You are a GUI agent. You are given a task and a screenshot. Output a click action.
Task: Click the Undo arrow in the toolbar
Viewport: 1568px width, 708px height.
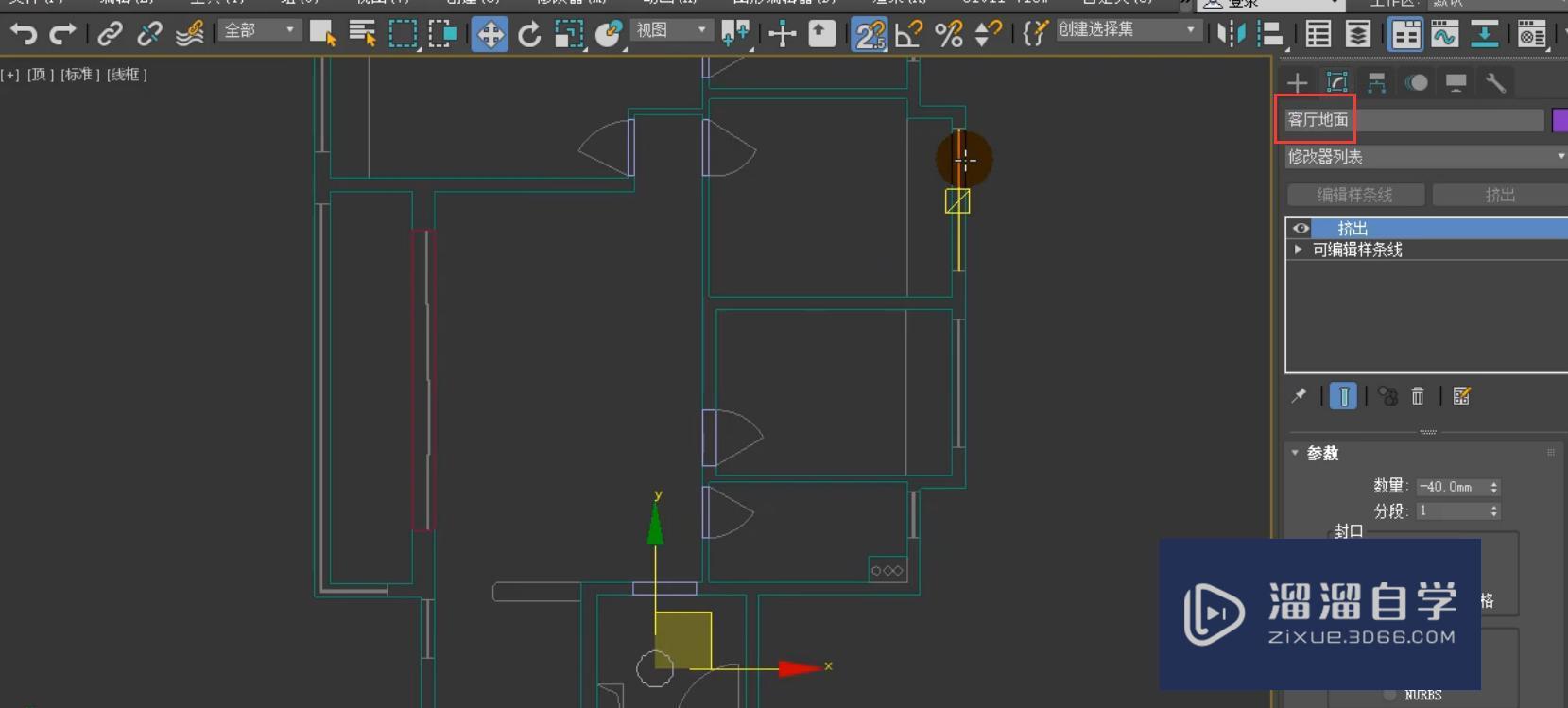(23, 35)
